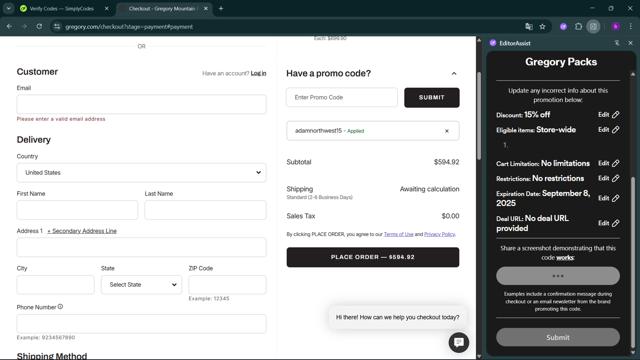Edit the Cart Limitation field
This screenshot has width=640, height=360.
pos(609,163)
